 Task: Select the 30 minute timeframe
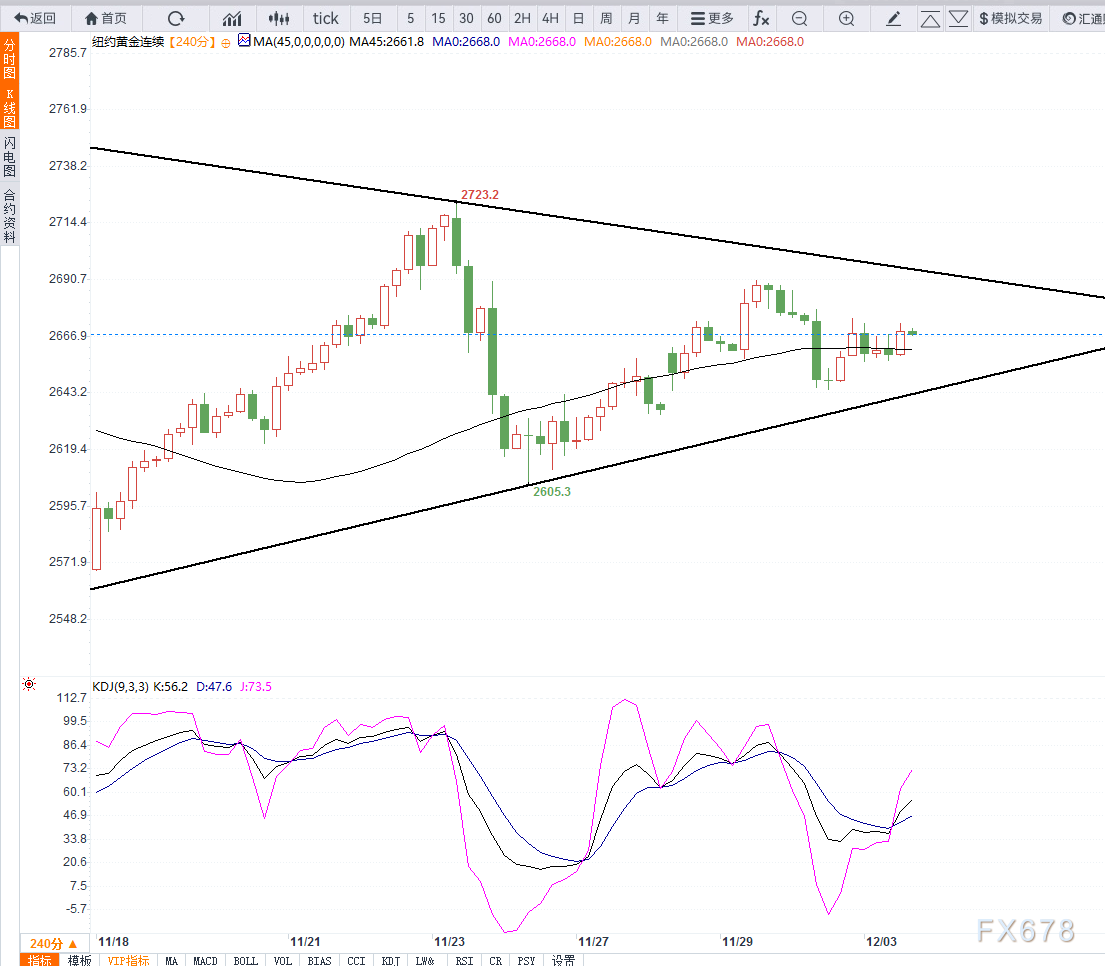466,18
